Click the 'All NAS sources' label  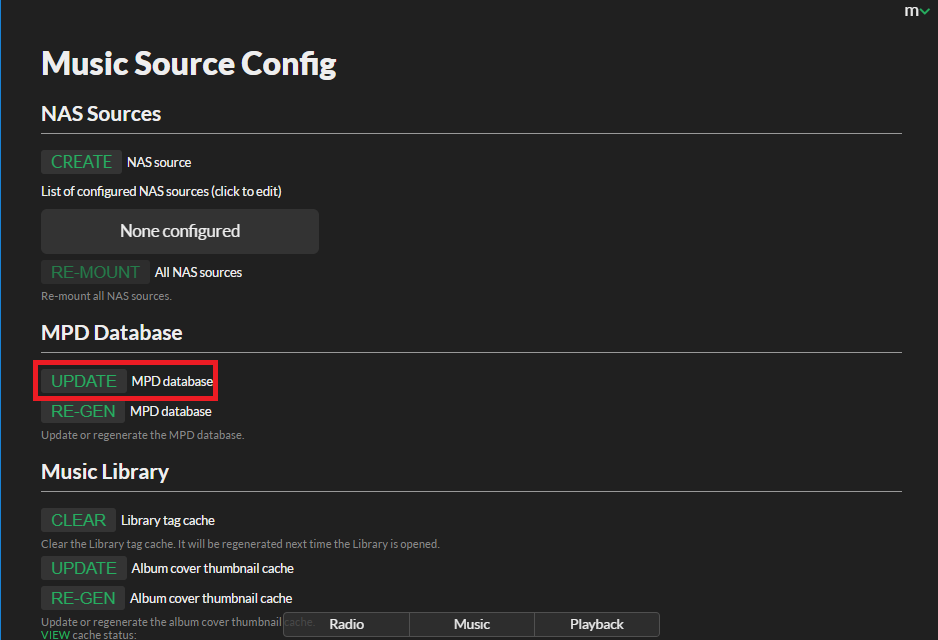(199, 272)
